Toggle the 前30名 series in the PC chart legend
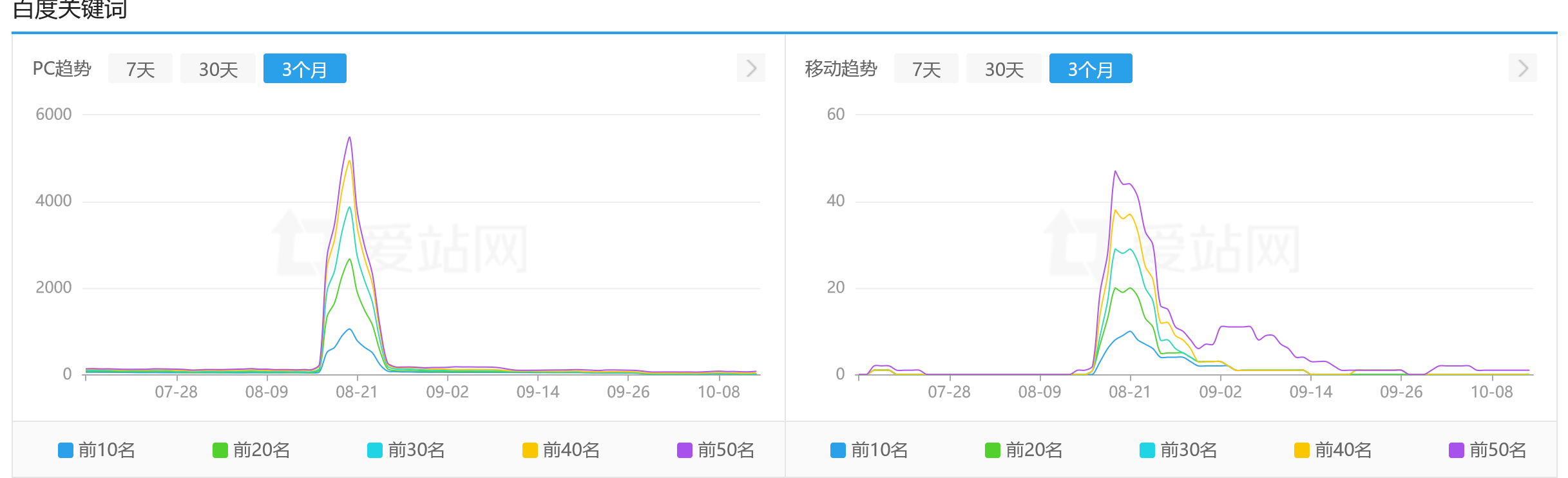 pyautogui.click(x=406, y=450)
